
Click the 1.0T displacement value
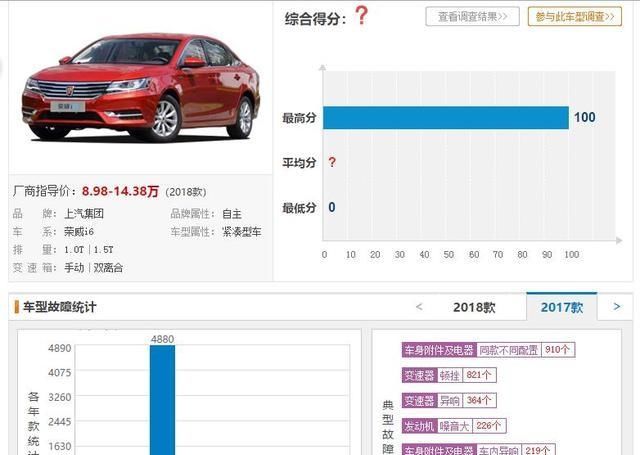point(74,250)
